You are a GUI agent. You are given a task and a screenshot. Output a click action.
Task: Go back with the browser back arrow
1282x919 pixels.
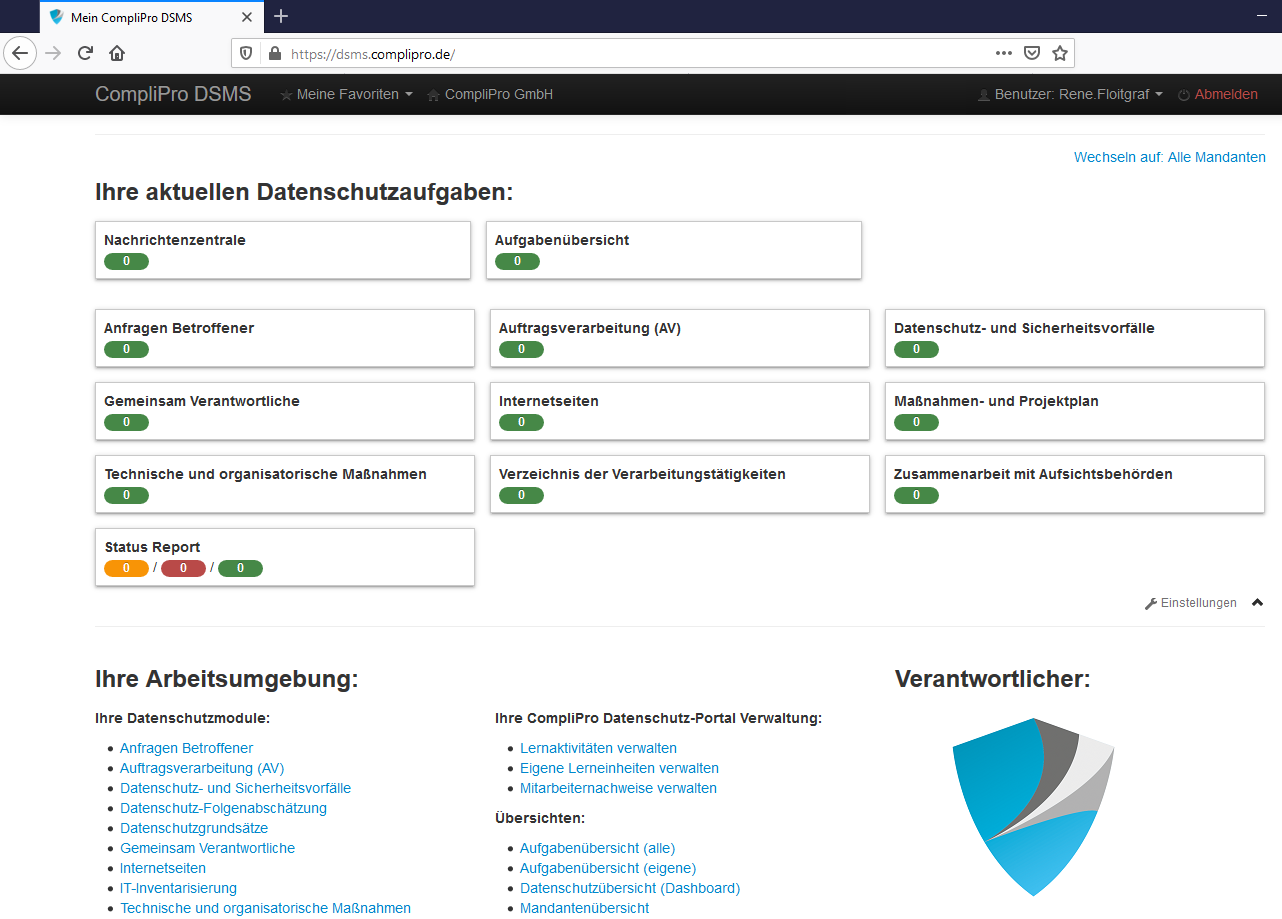pyautogui.click(x=20, y=53)
